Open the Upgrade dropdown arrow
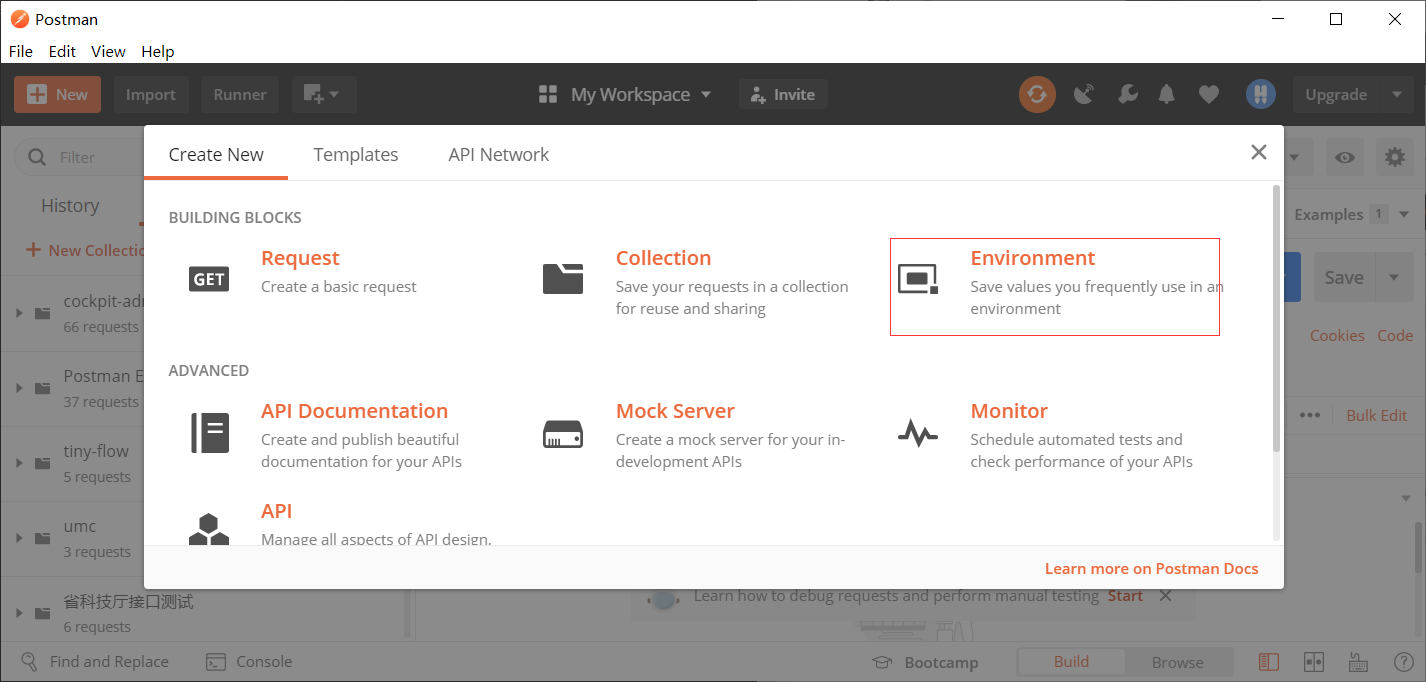Viewport: 1426px width, 682px height. tap(1397, 95)
